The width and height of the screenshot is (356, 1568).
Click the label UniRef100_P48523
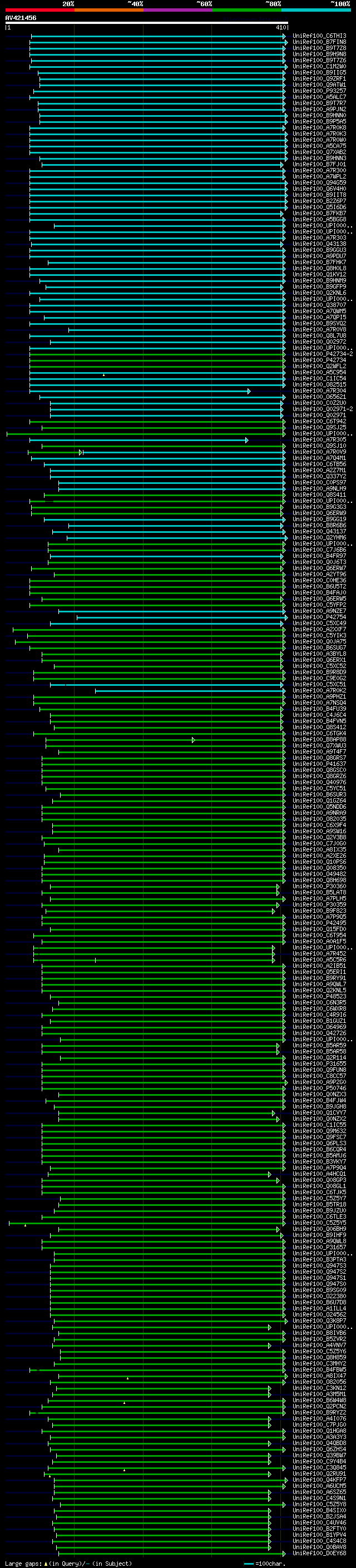tap(319, 996)
